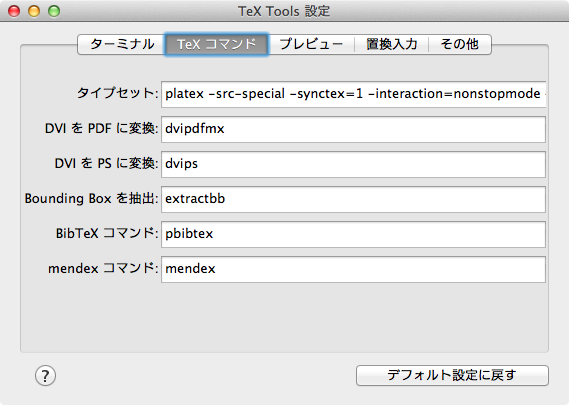Click the dvipdfmx DVI to PDF field
The height and width of the screenshot is (405, 569).
point(353,129)
